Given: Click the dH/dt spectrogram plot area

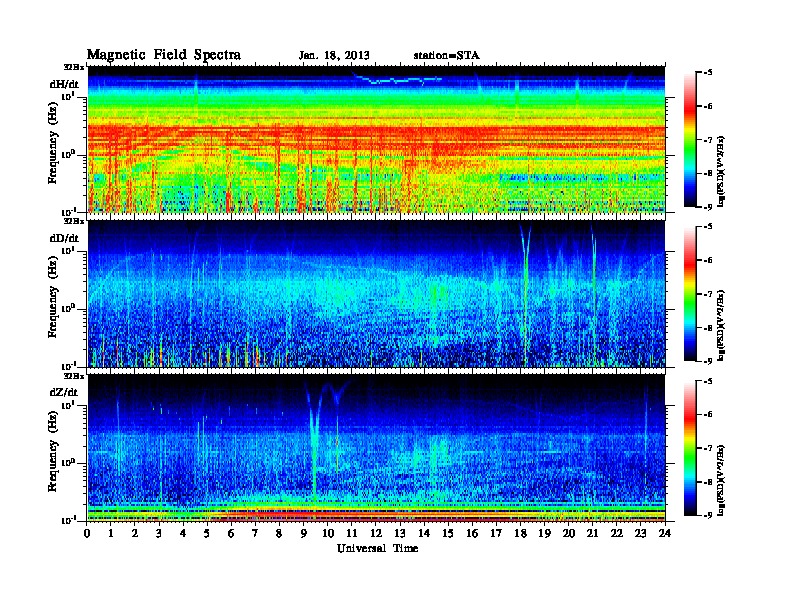Looking at the screenshot, I should (x=376, y=139).
